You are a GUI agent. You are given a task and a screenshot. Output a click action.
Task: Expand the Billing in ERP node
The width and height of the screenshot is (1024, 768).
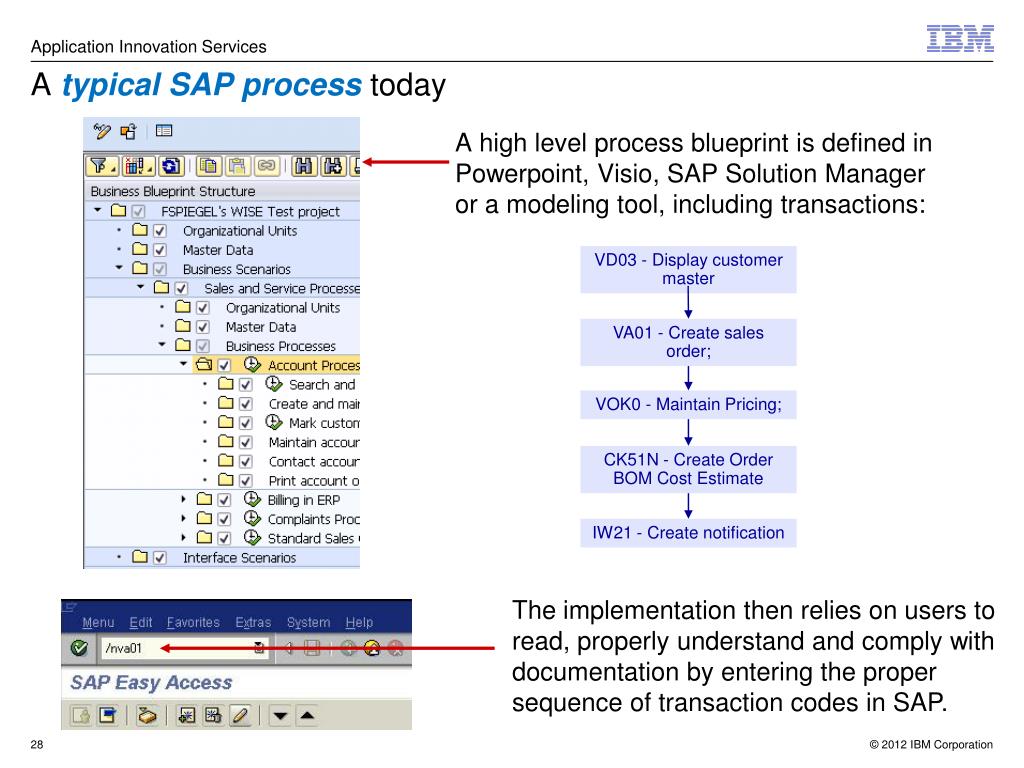click(184, 499)
